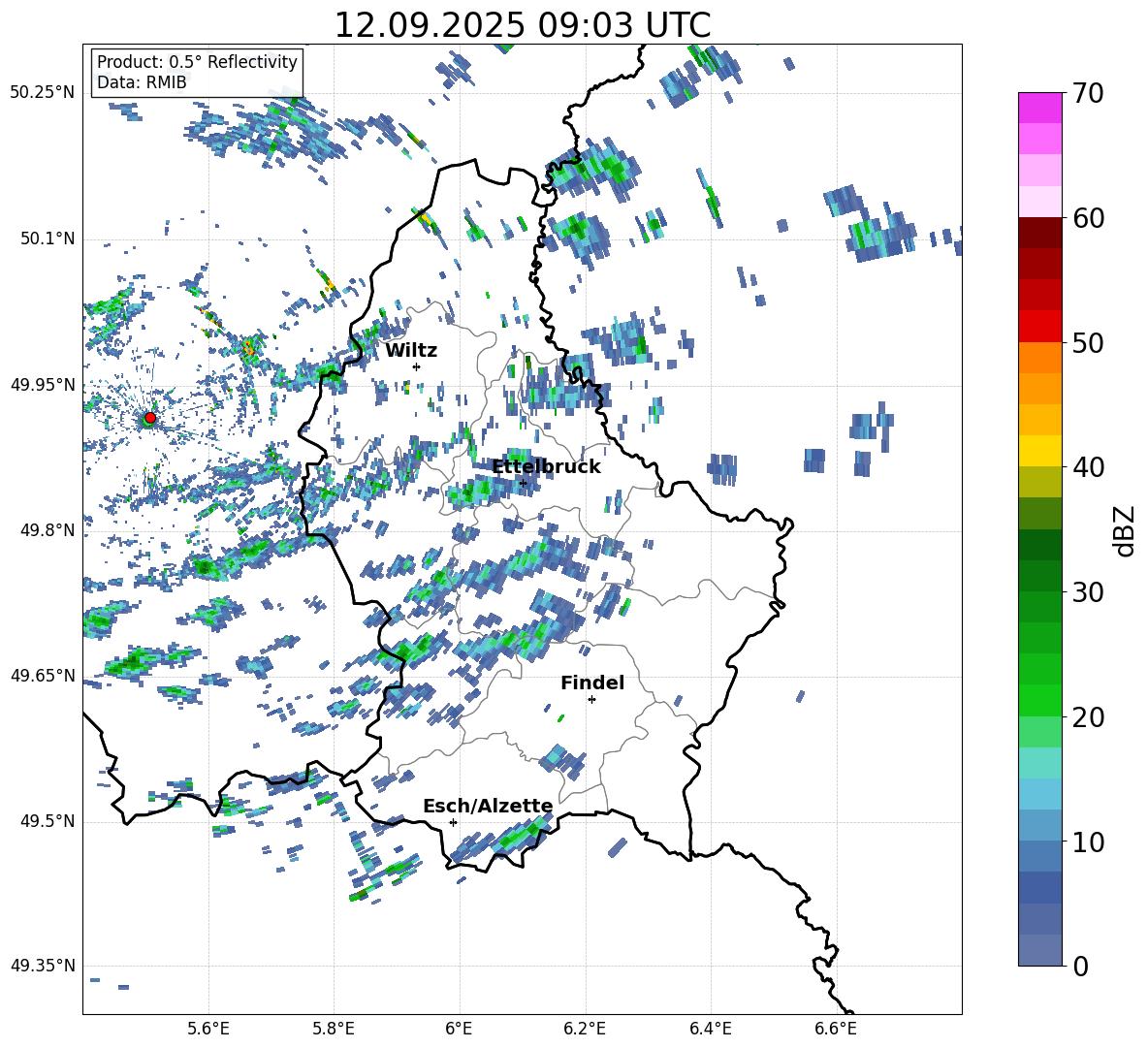
Task: Click the colorbar tick label 50
Action: [x=1088, y=342]
